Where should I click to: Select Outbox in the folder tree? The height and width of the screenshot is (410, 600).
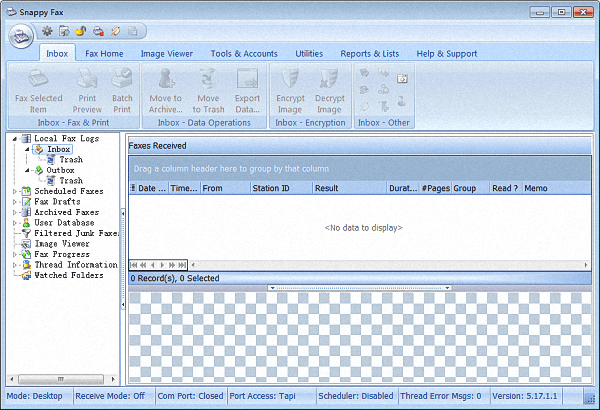point(60,170)
